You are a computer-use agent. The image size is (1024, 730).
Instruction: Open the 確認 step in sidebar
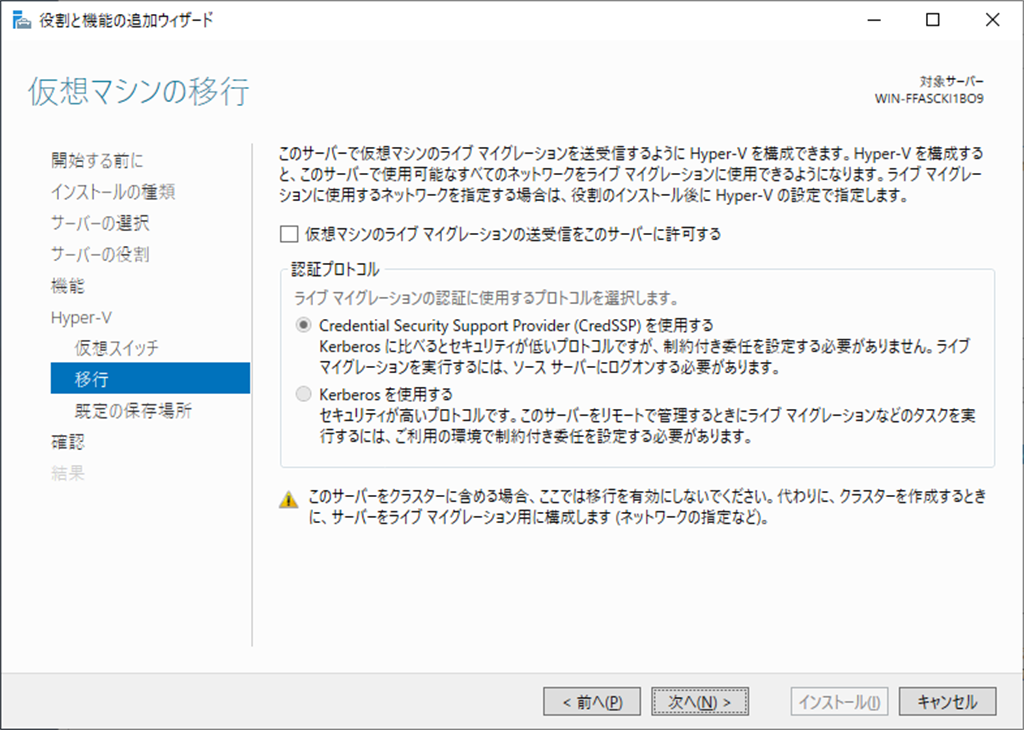pyautogui.click(x=68, y=442)
